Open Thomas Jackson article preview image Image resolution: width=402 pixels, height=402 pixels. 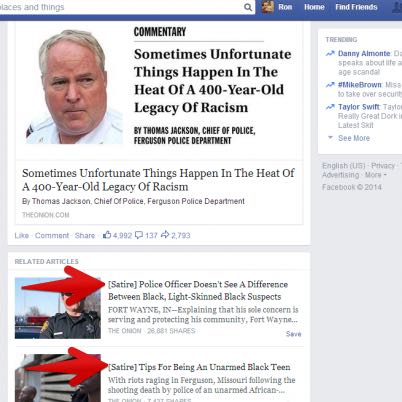point(74,87)
